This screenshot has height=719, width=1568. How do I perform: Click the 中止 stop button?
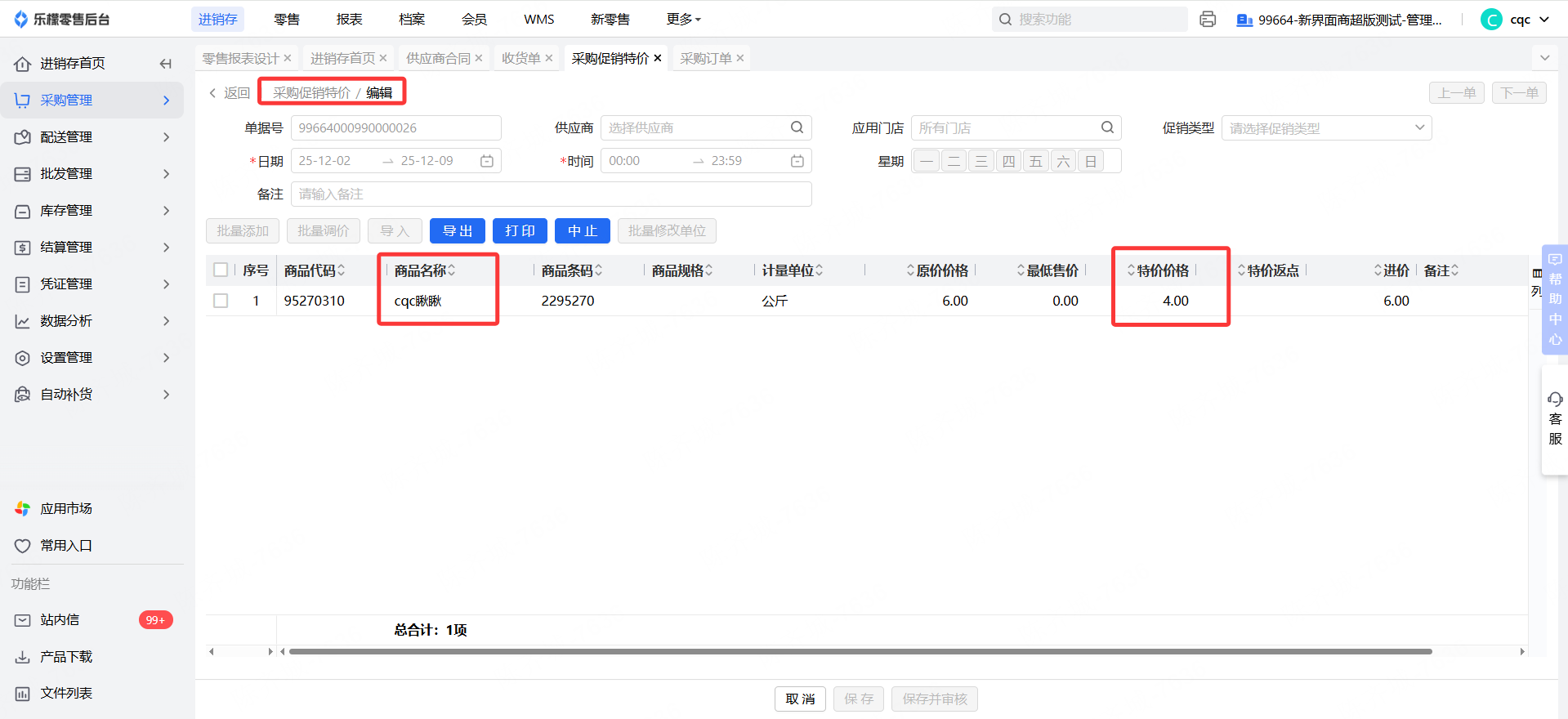[x=583, y=231]
